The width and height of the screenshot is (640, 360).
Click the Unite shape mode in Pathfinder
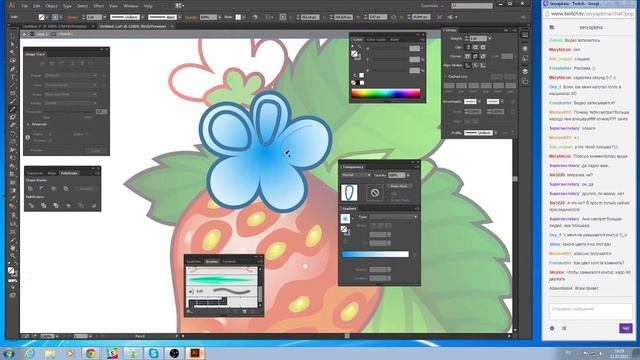point(31,189)
